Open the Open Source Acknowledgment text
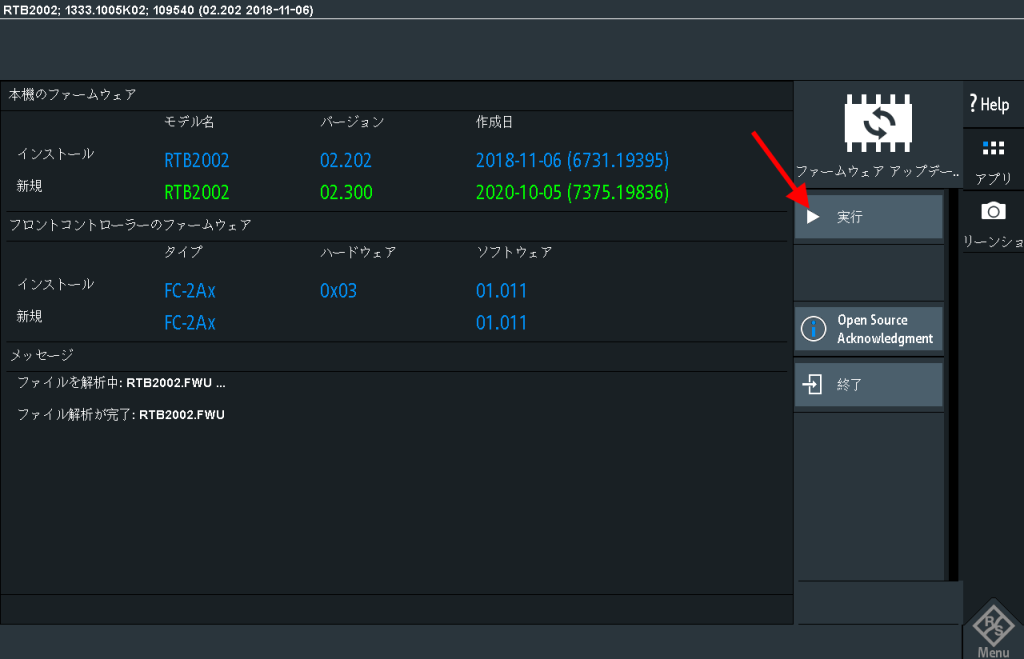This screenshot has height=659, width=1024. (884, 329)
